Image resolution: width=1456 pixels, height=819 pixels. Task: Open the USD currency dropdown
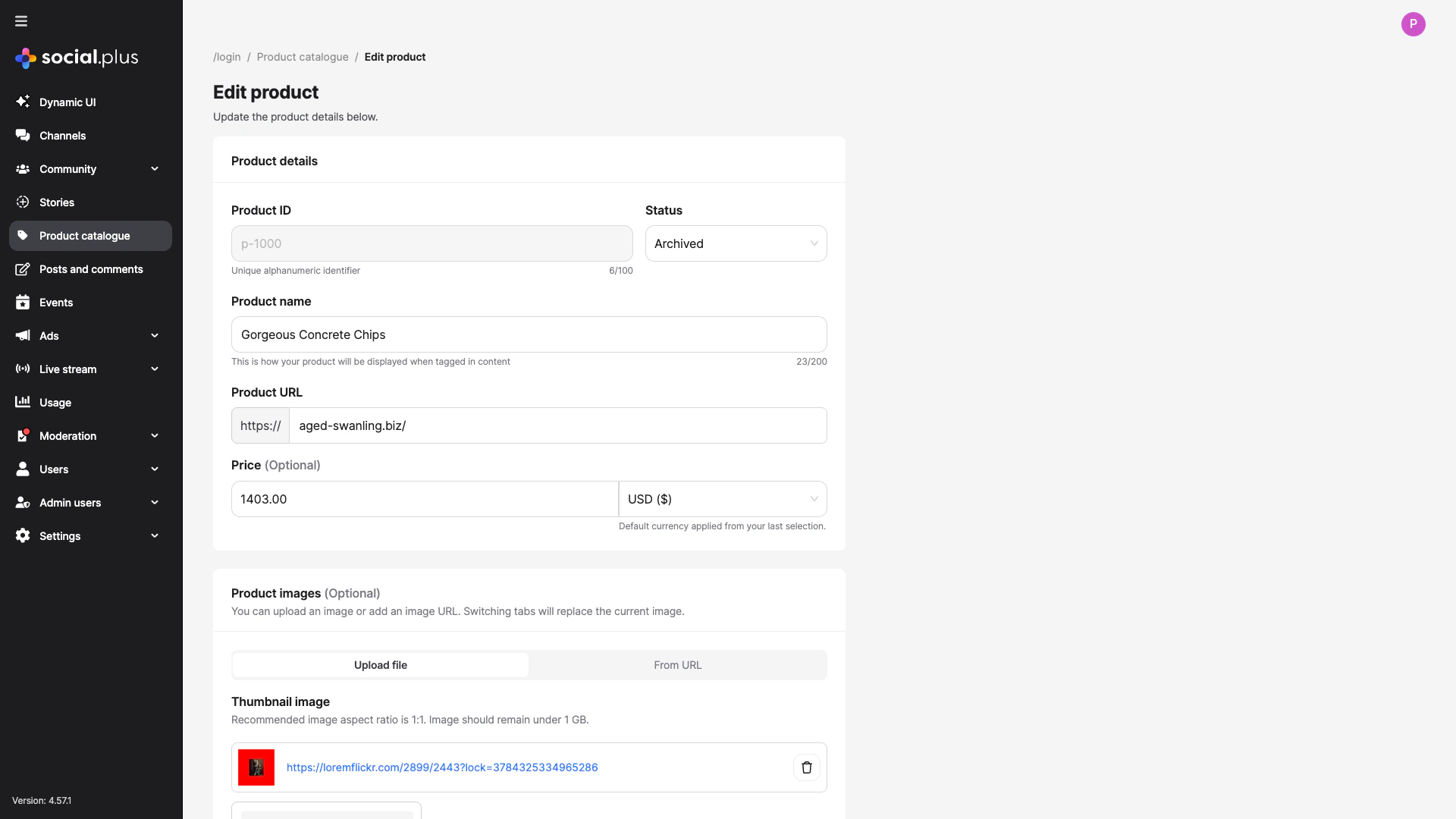pos(722,498)
